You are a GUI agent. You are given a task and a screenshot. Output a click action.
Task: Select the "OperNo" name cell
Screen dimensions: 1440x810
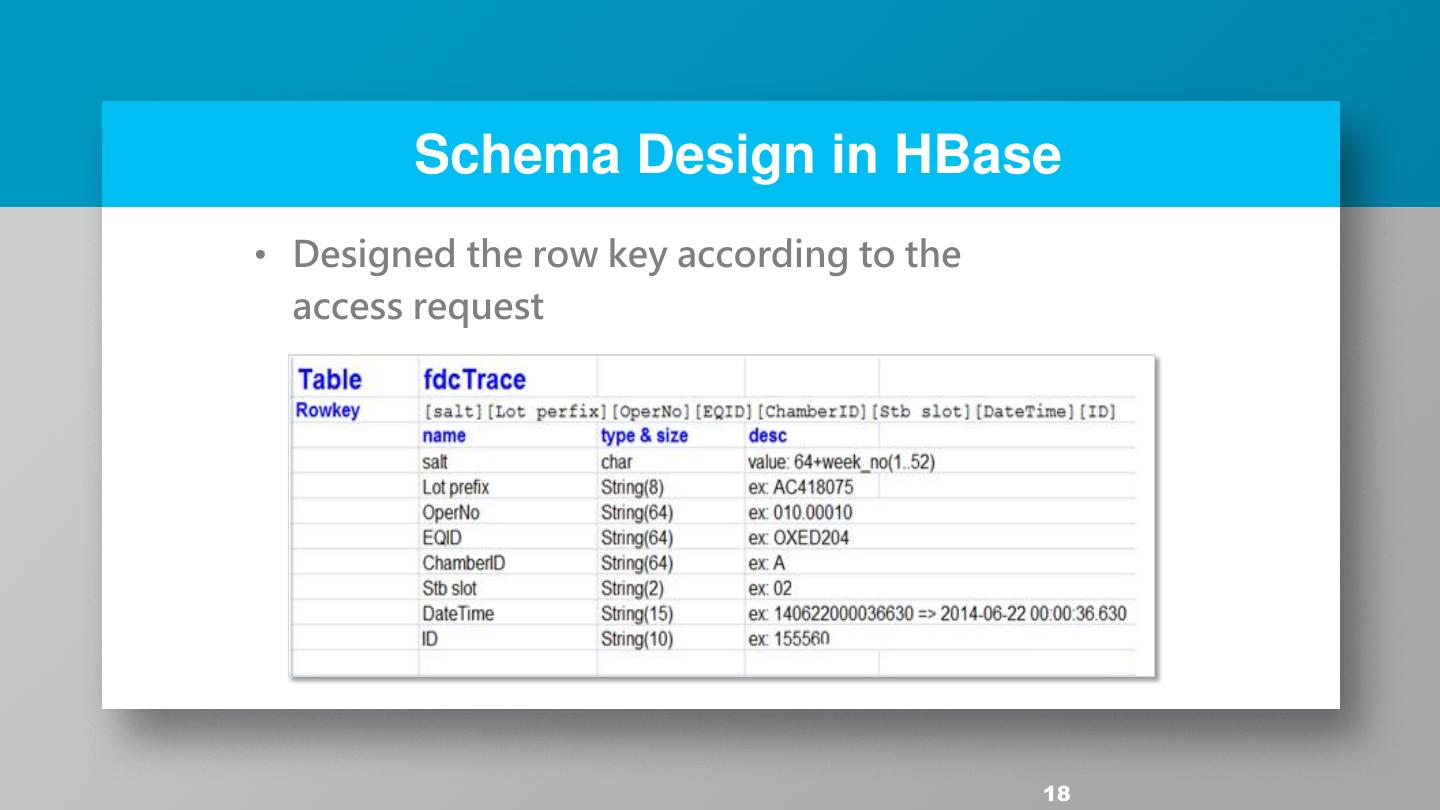451,512
